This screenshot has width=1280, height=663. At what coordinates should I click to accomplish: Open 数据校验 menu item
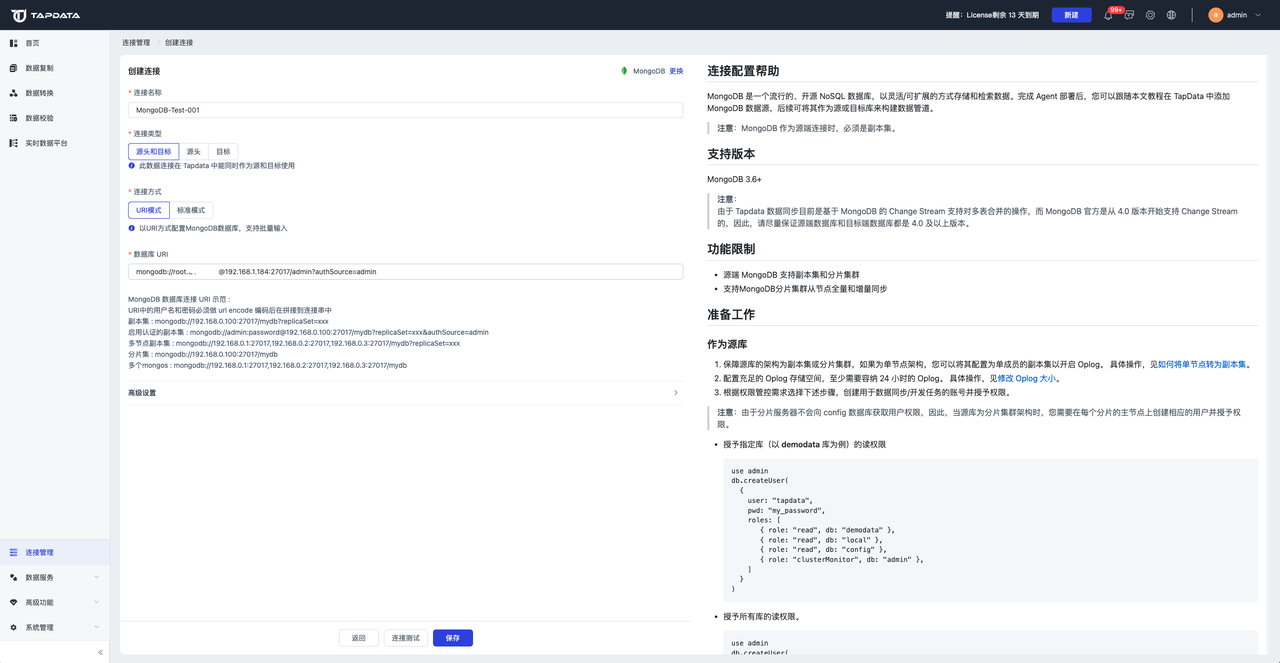coord(55,118)
